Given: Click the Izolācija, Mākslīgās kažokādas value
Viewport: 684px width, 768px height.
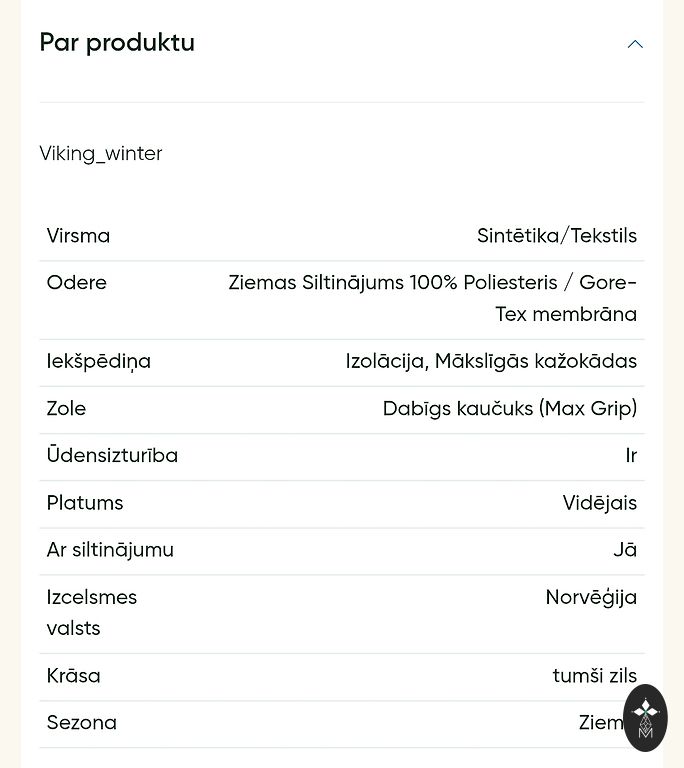Looking at the screenshot, I should click(x=491, y=362).
